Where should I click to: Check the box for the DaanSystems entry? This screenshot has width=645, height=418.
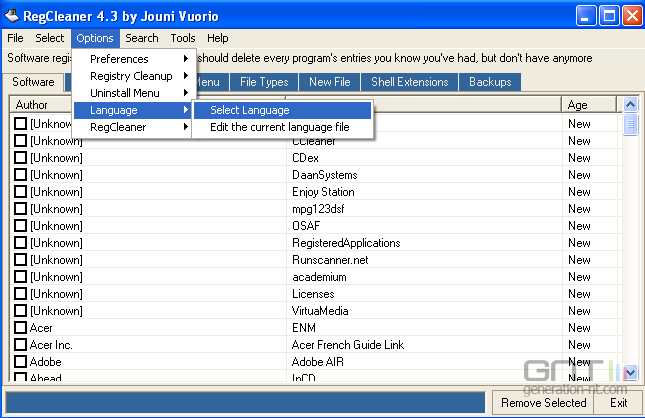point(20,175)
